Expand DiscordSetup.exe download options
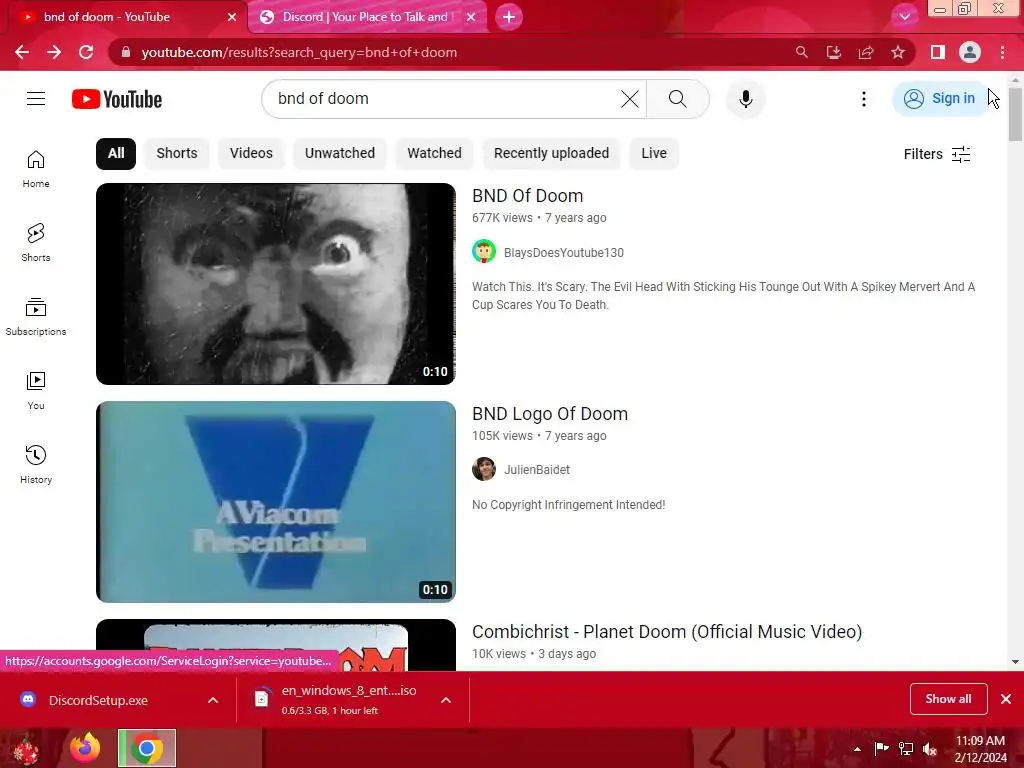 [213, 700]
